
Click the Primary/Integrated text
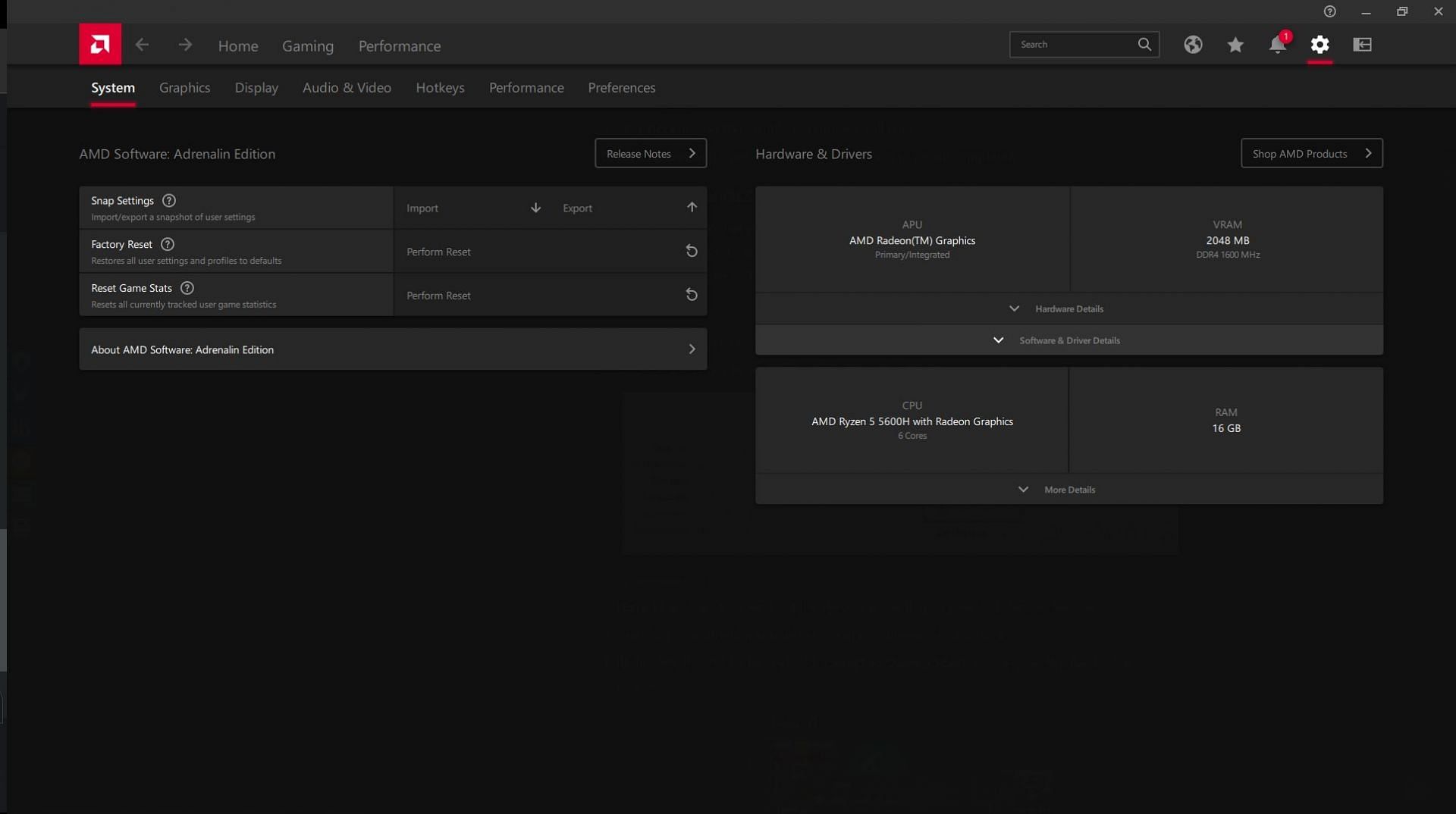click(x=912, y=255)
